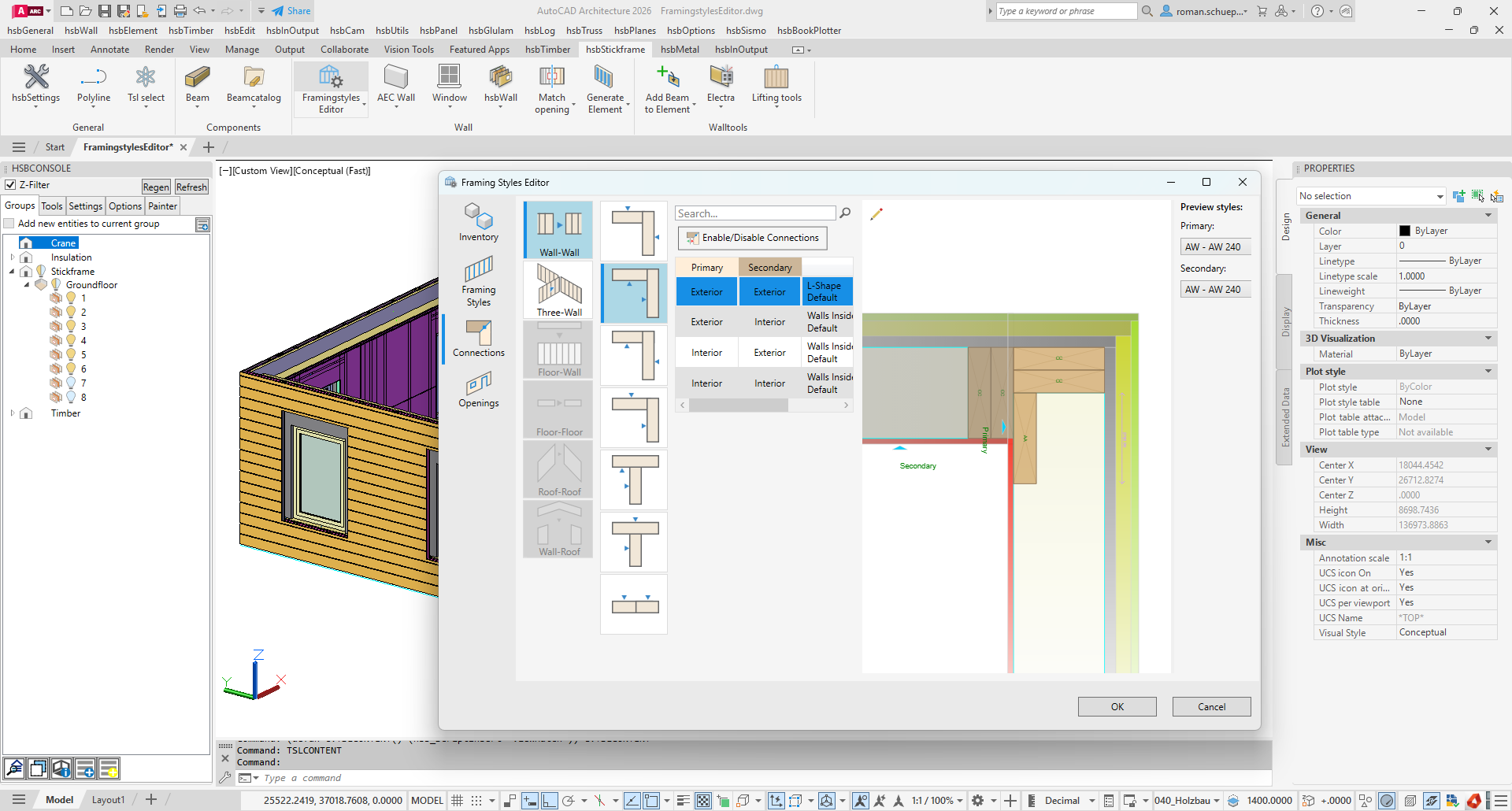Expand the Insulation tree node
Screen dimensions: 1512x811
click(13, 257)
